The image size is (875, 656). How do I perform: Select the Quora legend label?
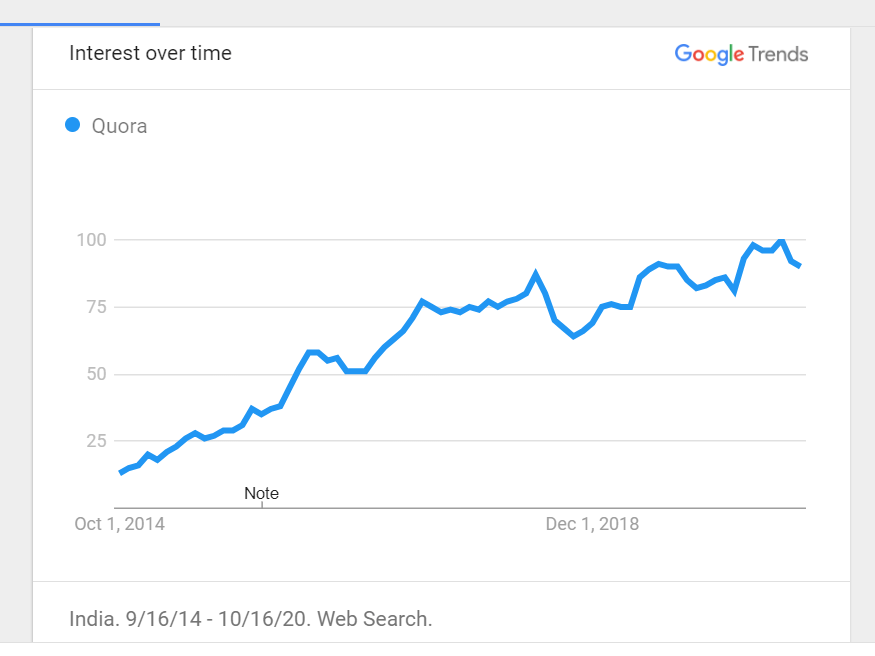pos(119,126)
